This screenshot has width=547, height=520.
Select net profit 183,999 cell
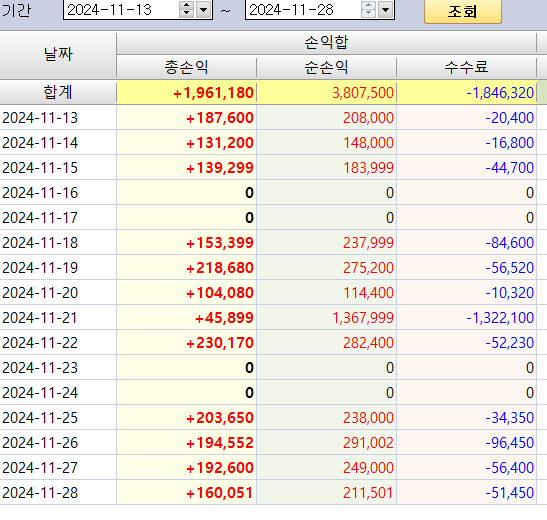327,168
